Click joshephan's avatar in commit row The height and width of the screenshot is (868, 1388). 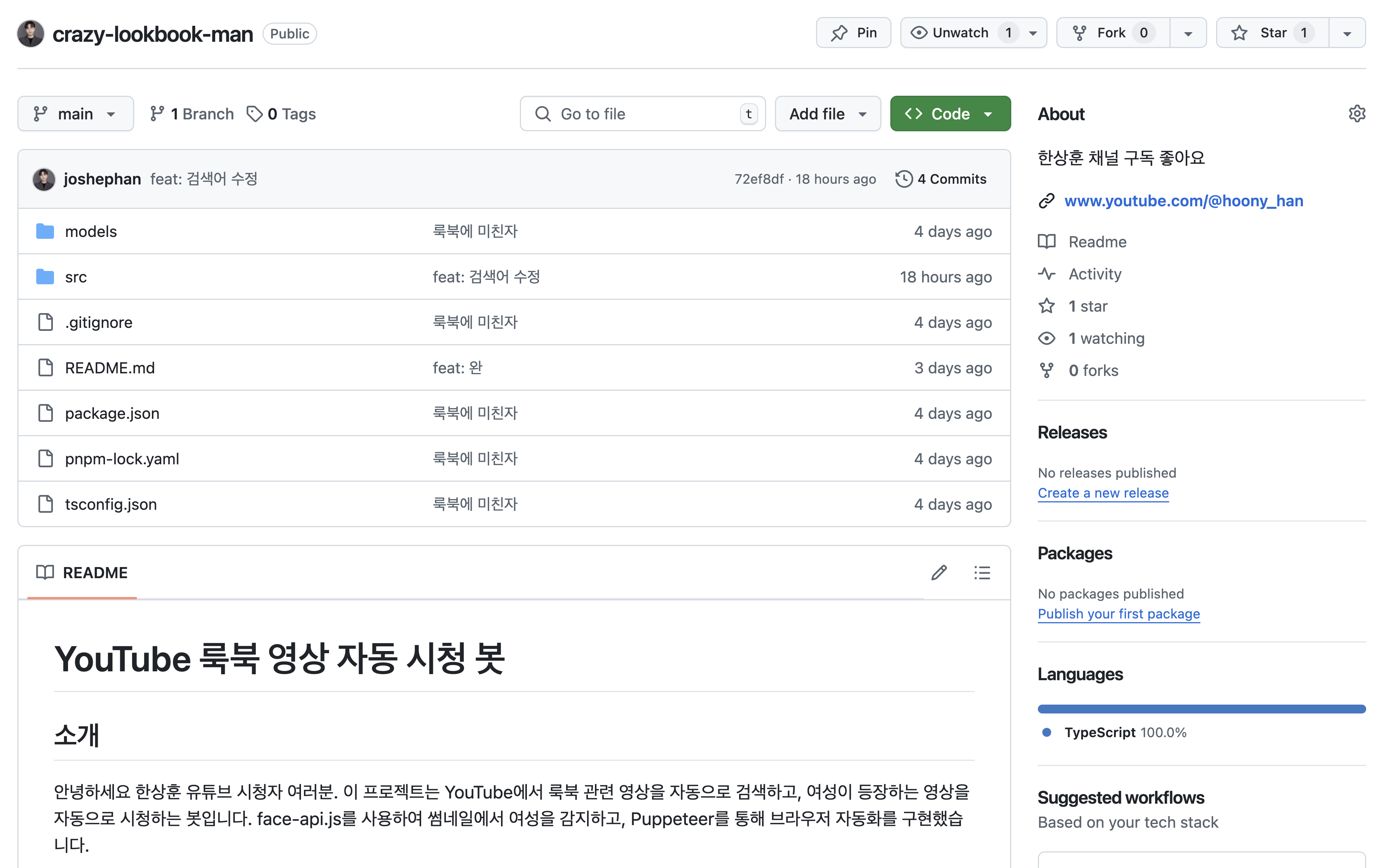point(44,179)
